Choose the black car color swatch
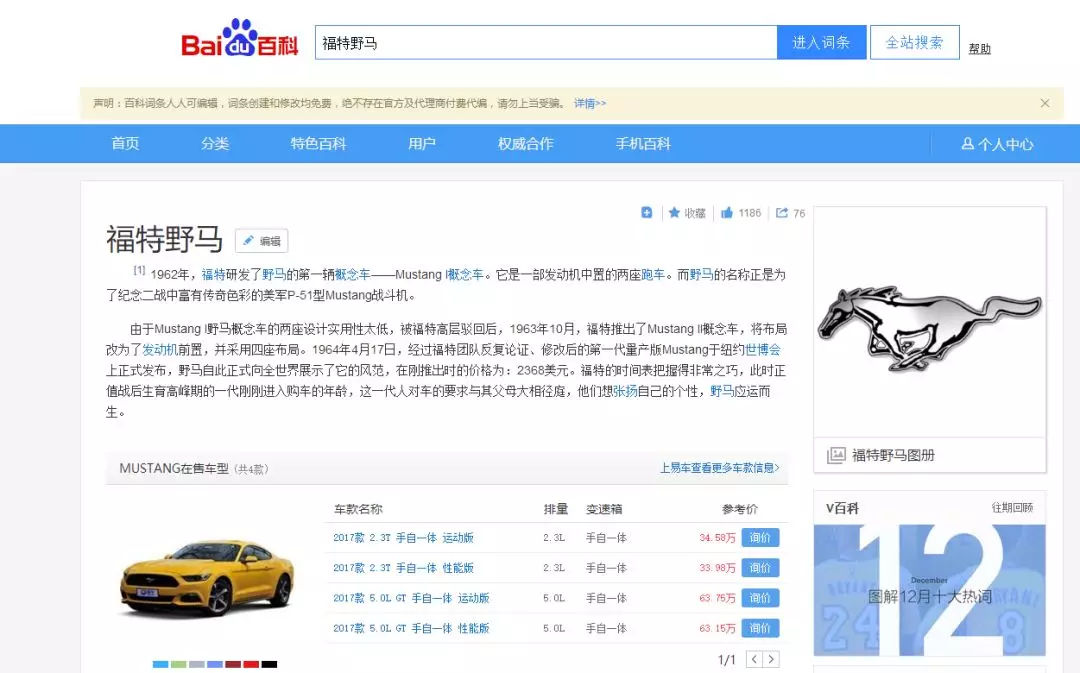This screenshot has width=1080, height=673. pos(269,664)
